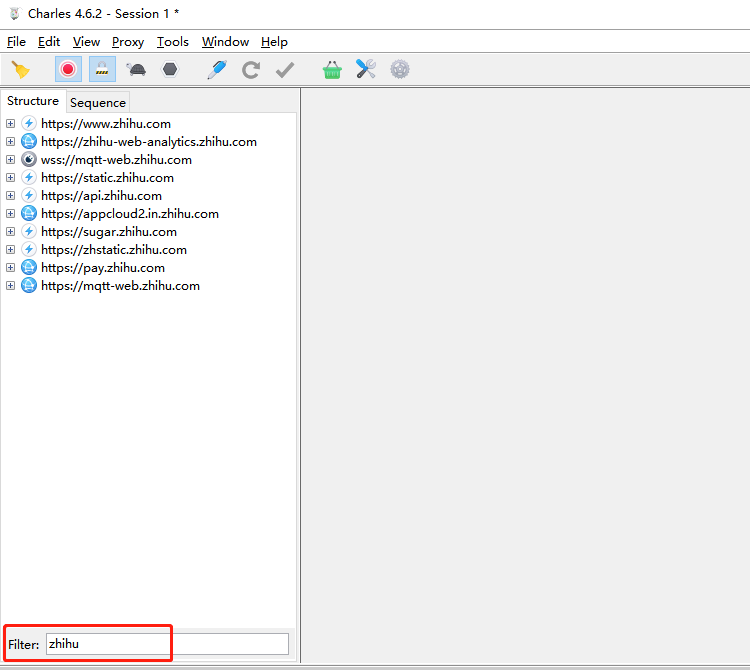Image resolution: width=750 pixels, height=670 pixels.
Task: Open the Tools menu
Action: [172, 42]
